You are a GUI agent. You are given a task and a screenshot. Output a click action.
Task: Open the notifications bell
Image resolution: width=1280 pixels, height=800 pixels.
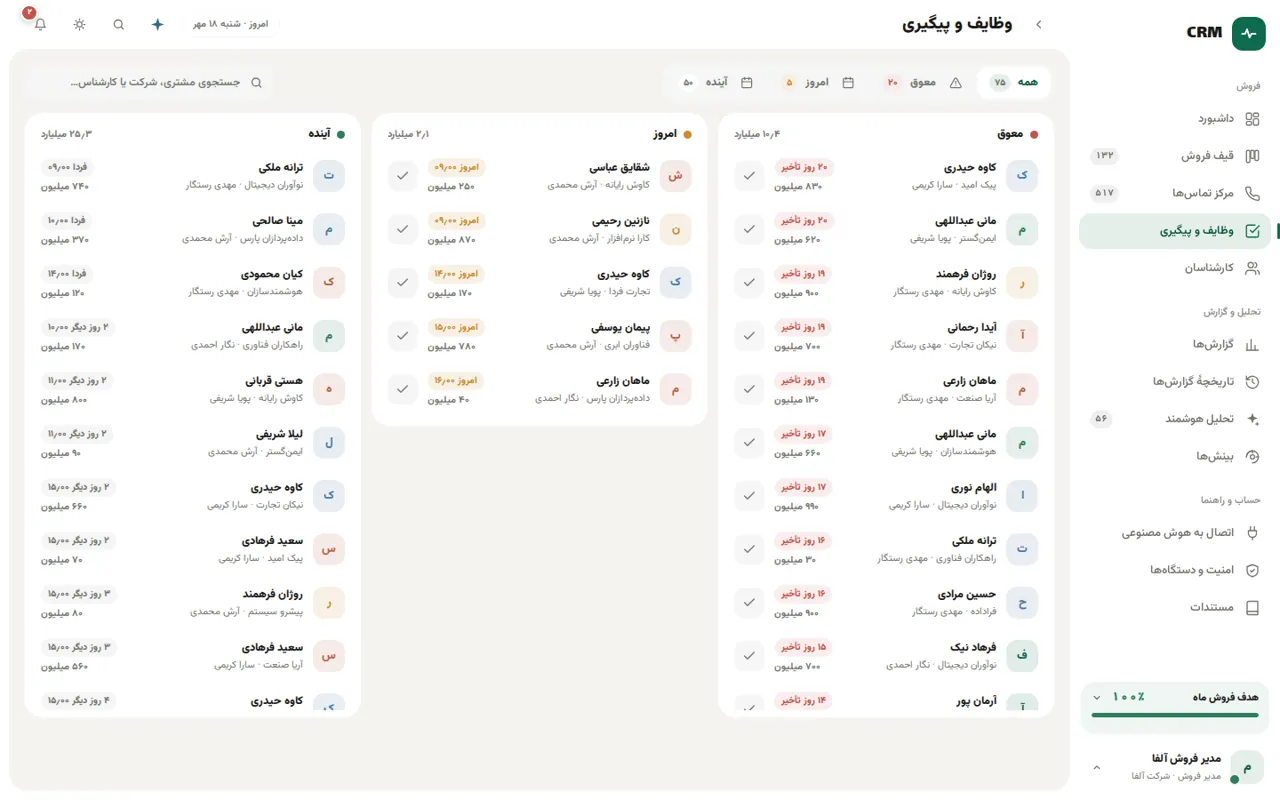click(x=40, y=24)
